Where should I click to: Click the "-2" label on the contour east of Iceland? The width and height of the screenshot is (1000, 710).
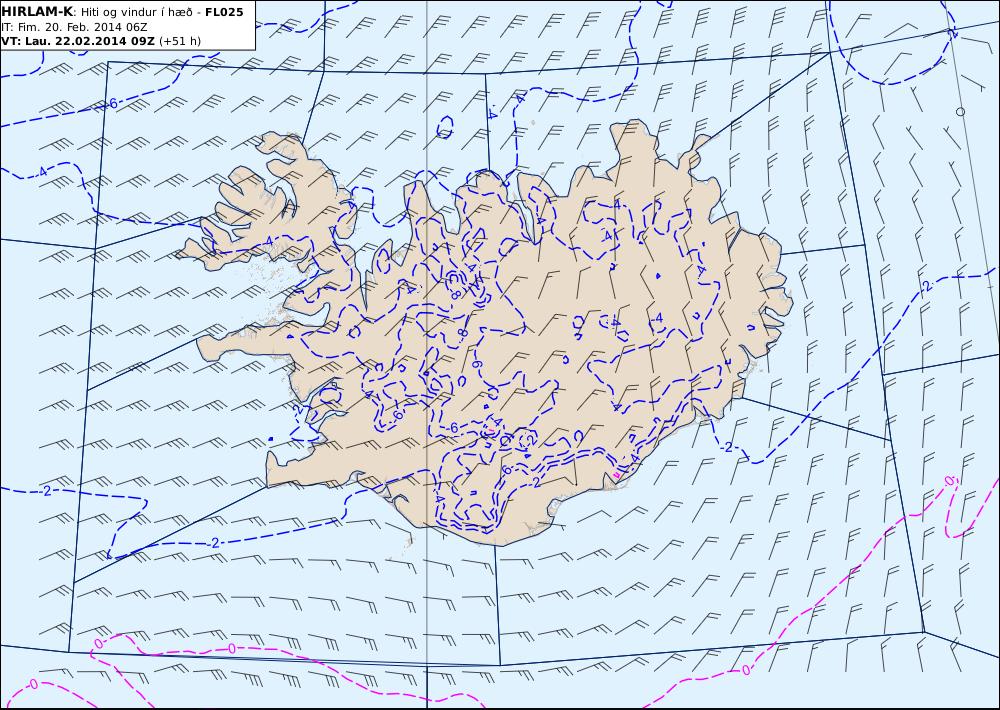click(x=926, y=286)
